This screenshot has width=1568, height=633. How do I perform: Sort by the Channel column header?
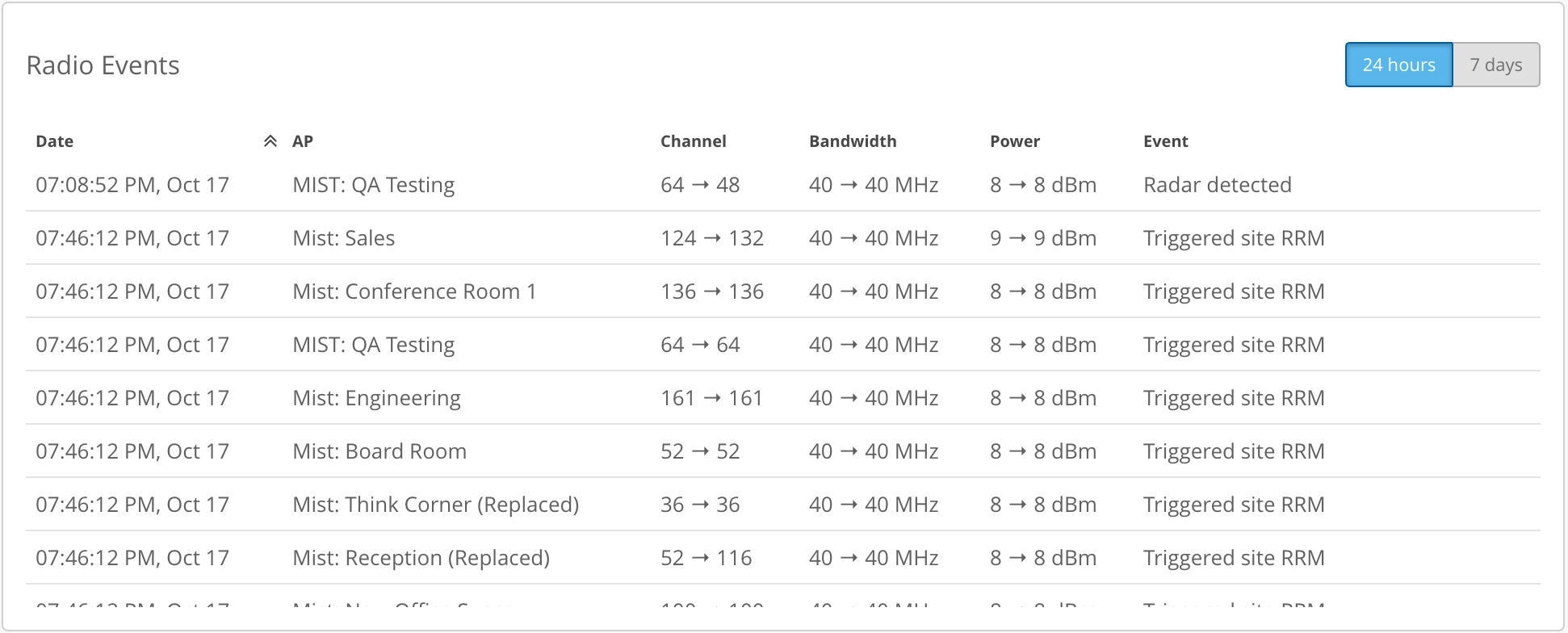(x=693, y=141)
